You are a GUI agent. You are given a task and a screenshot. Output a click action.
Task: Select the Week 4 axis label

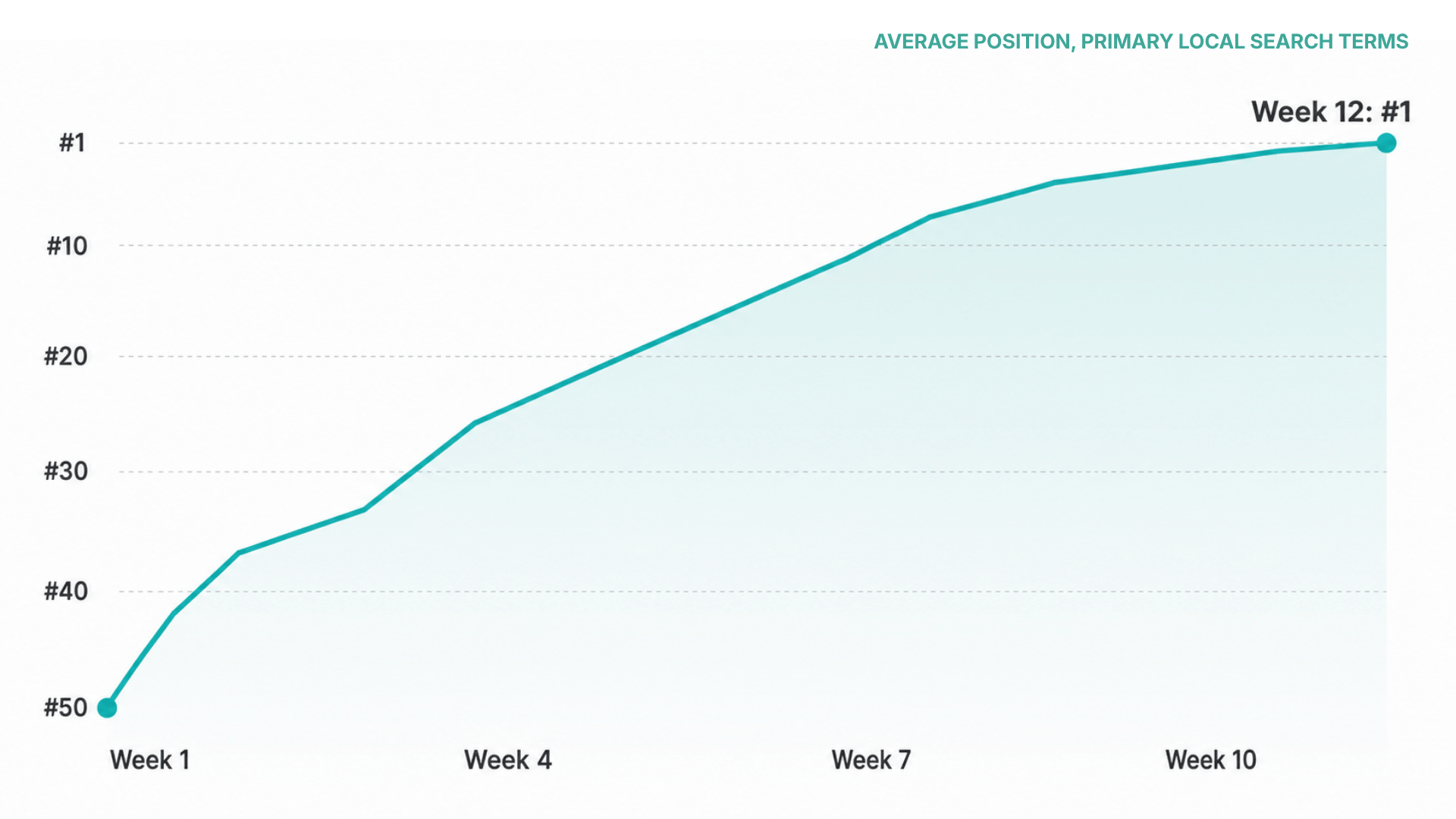pos(507,760)
